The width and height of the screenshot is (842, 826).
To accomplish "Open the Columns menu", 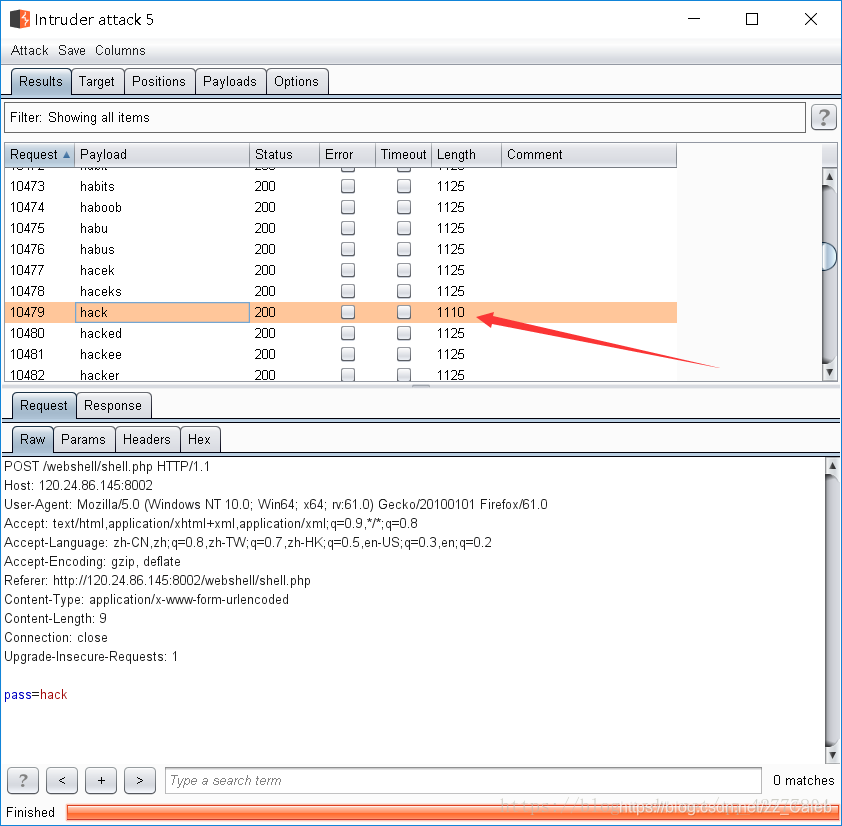I will (120, 50).
